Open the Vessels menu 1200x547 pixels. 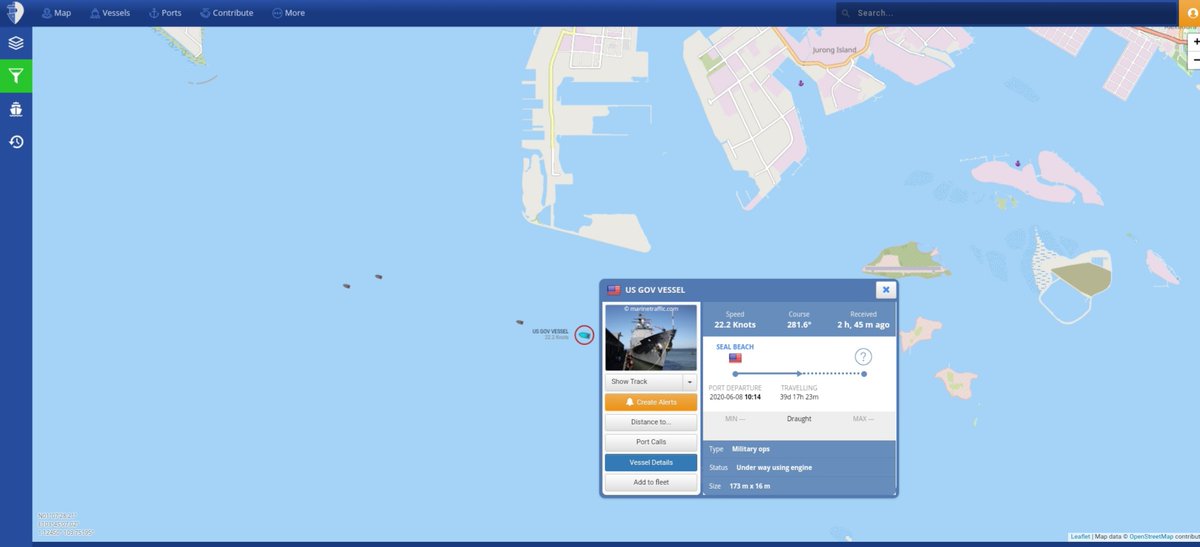click(x=109, y=13)
